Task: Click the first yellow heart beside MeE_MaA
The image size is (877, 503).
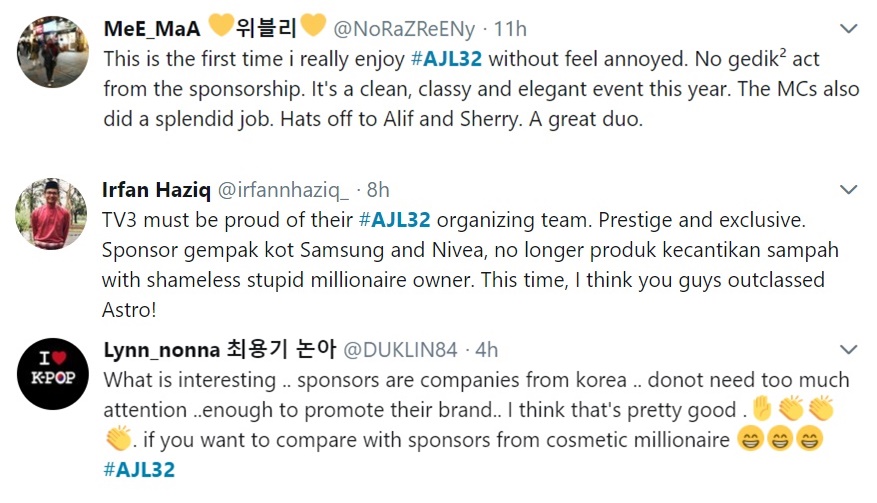Action: [x=220, y=26]
